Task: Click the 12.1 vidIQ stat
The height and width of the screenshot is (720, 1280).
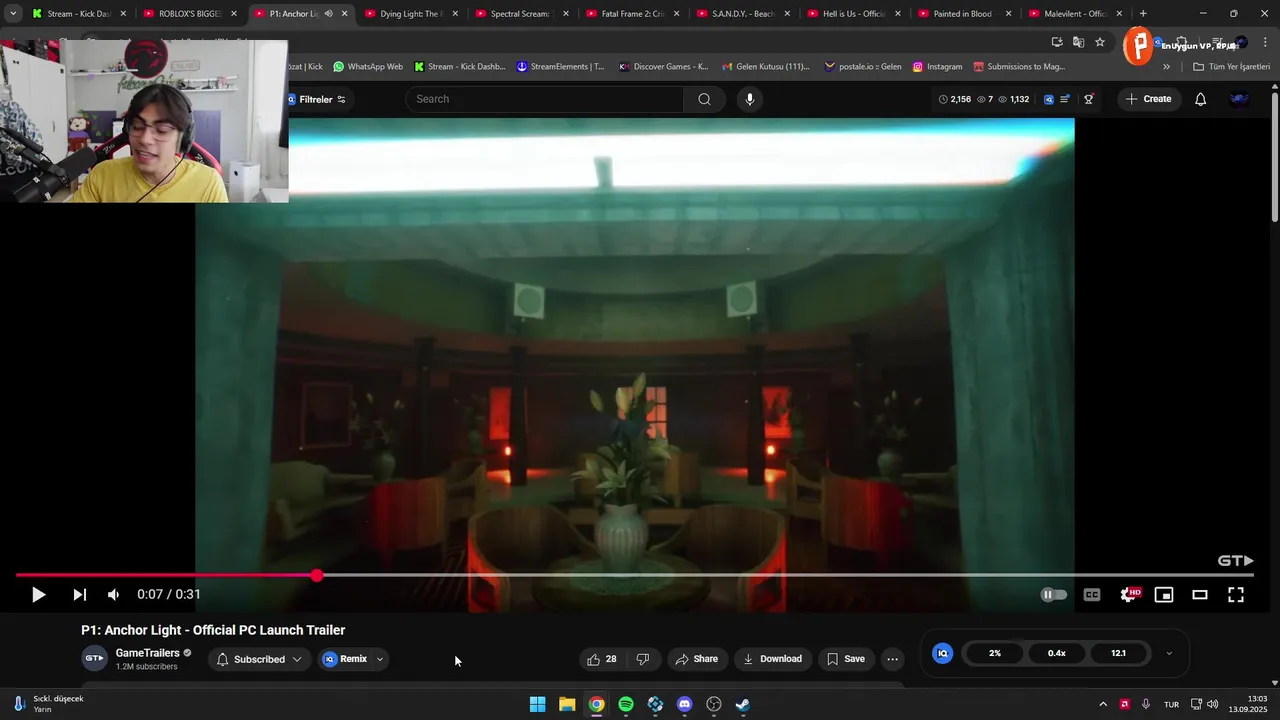Action: coord(1118,653)
